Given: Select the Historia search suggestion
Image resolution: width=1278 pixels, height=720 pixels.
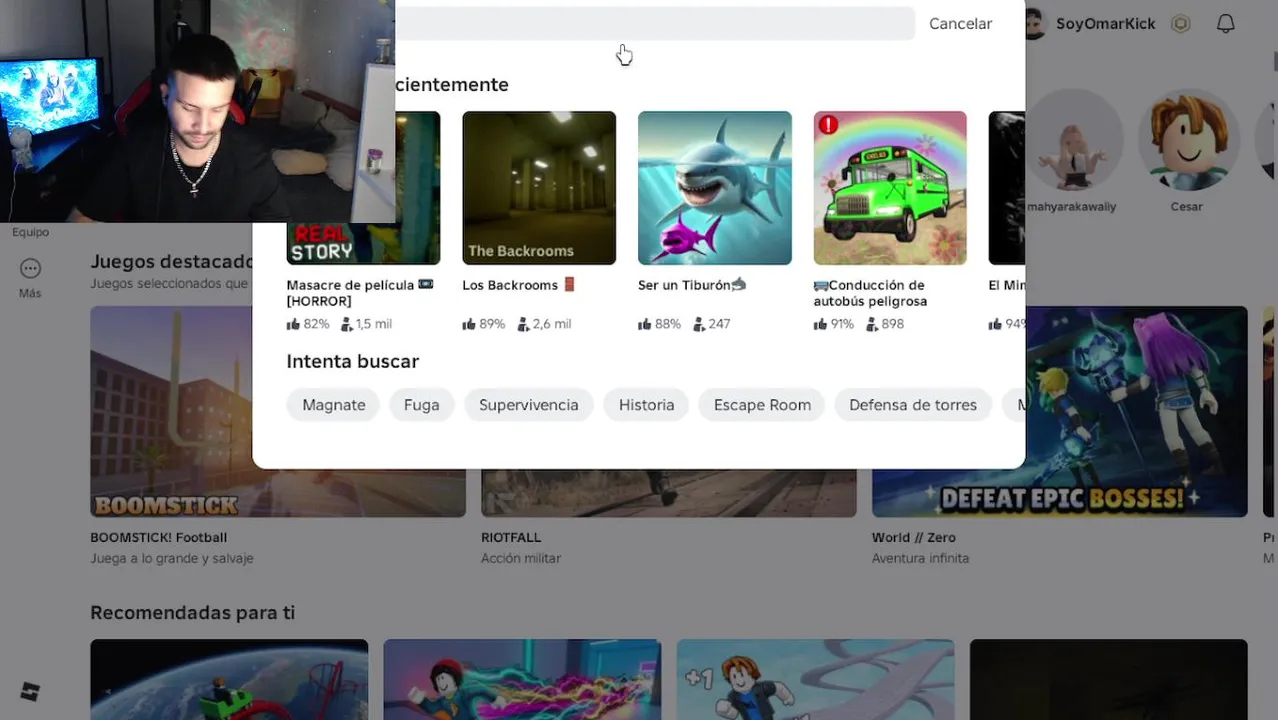Looking at the screenshot, I should coord(646,405).
